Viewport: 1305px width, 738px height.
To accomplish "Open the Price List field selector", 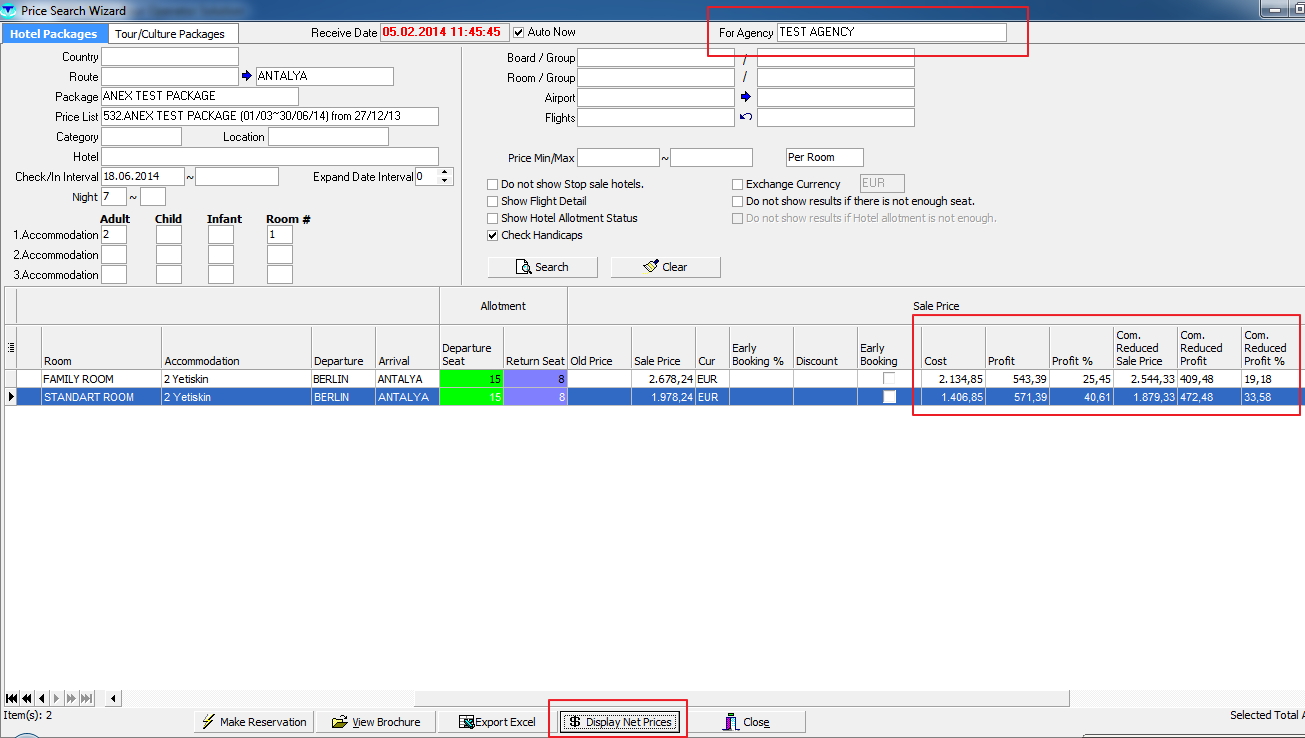I will [270, 117].
